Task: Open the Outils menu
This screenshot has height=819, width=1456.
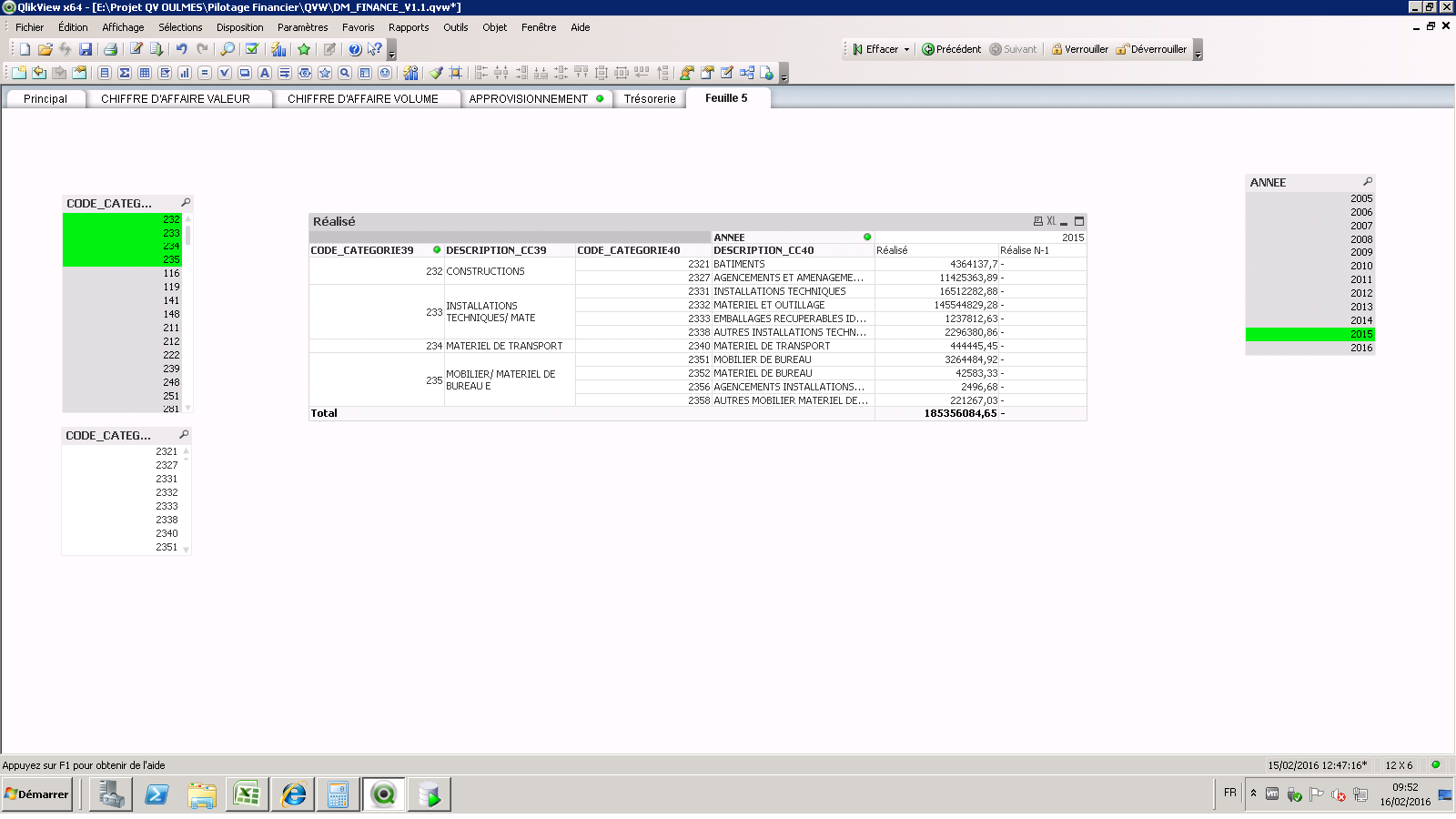Action: tap(456, 27)
